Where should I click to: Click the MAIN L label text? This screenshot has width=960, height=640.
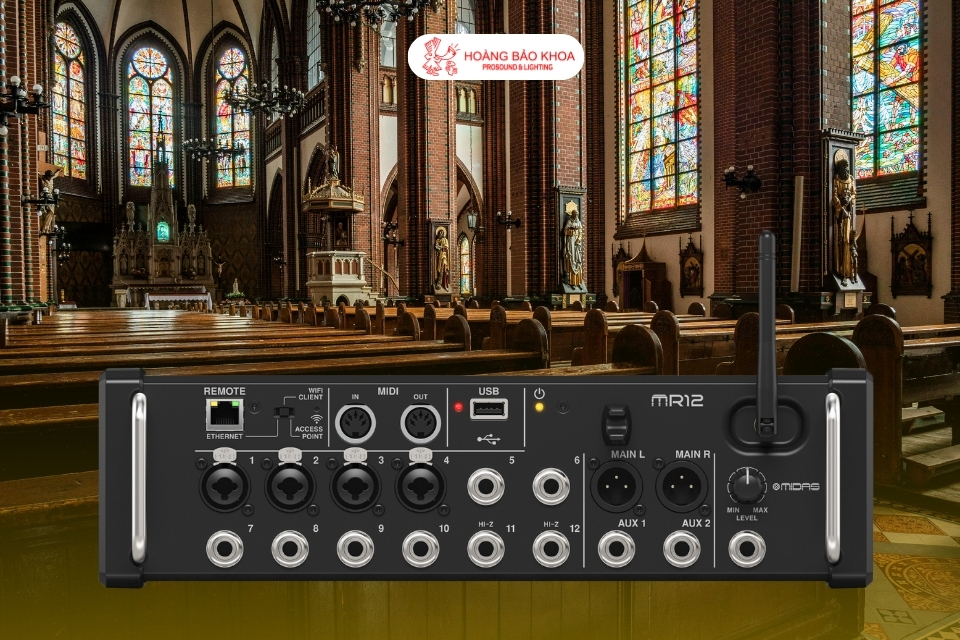628,454
